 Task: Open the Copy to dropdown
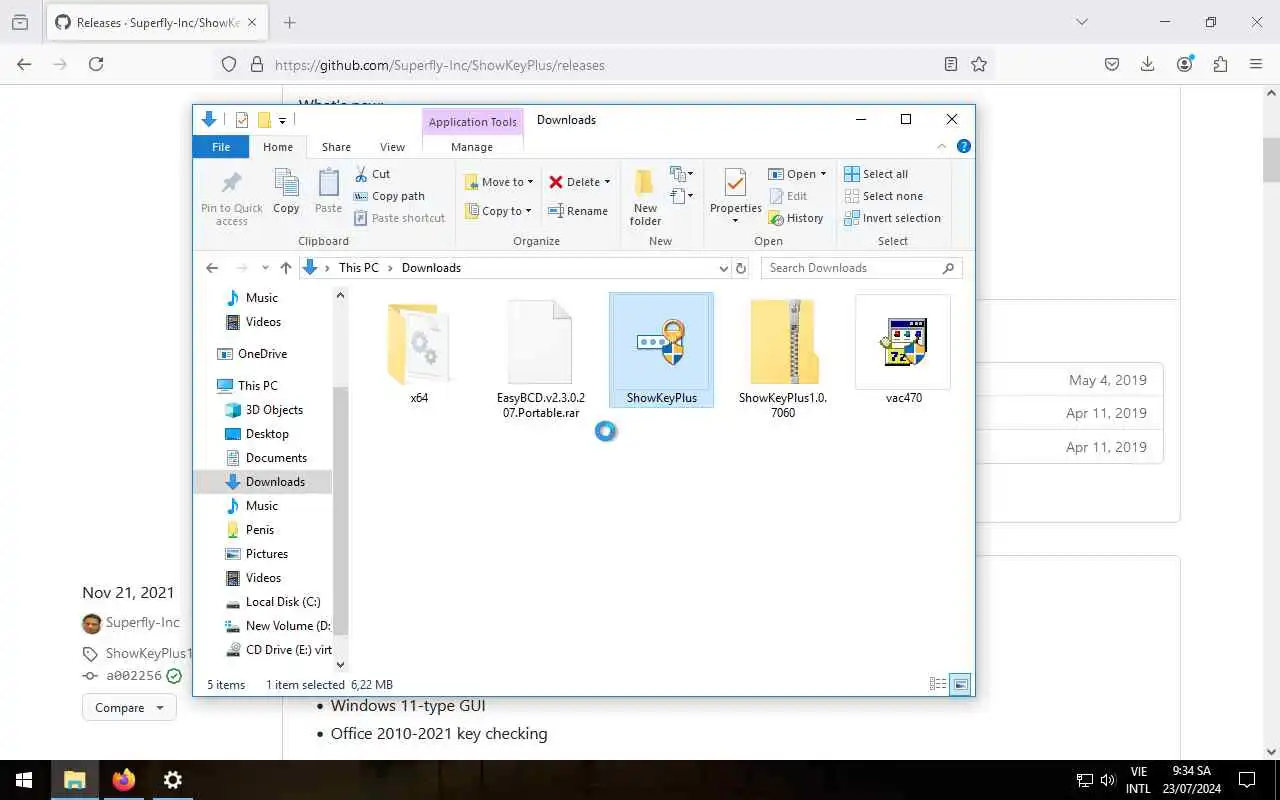[x=500, y=211]
